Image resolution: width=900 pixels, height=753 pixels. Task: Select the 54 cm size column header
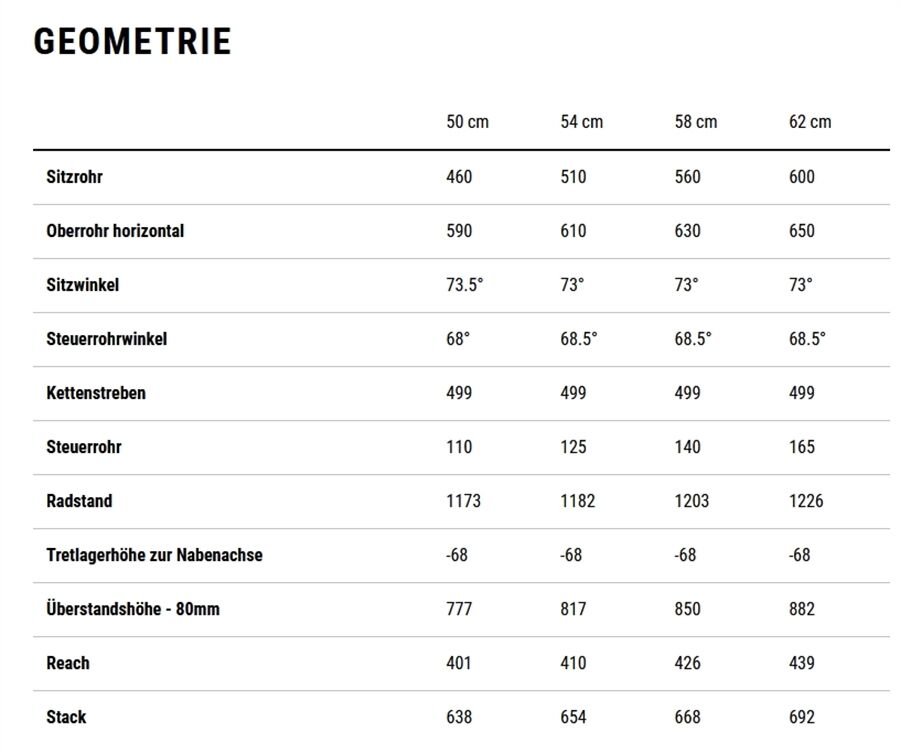click(581, 122)
